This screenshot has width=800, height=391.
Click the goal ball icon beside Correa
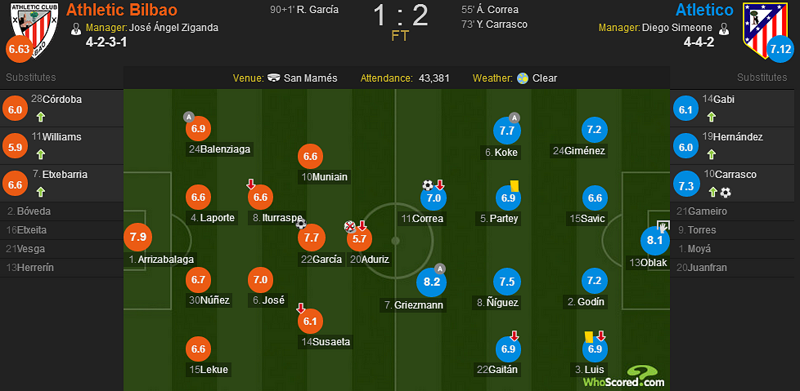[x=428, y=185]
